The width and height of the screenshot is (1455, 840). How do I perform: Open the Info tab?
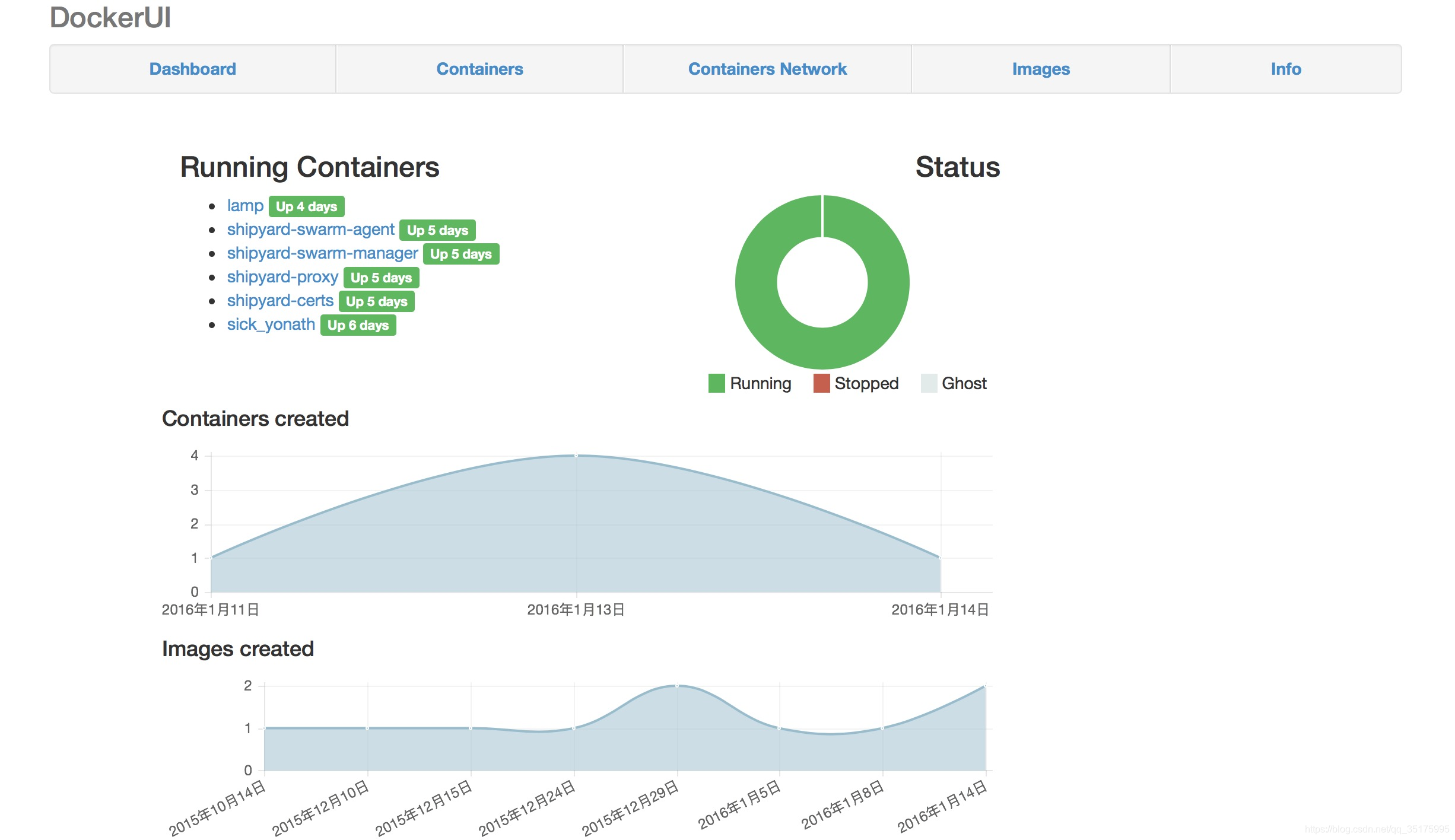(x=1286, y=69)
